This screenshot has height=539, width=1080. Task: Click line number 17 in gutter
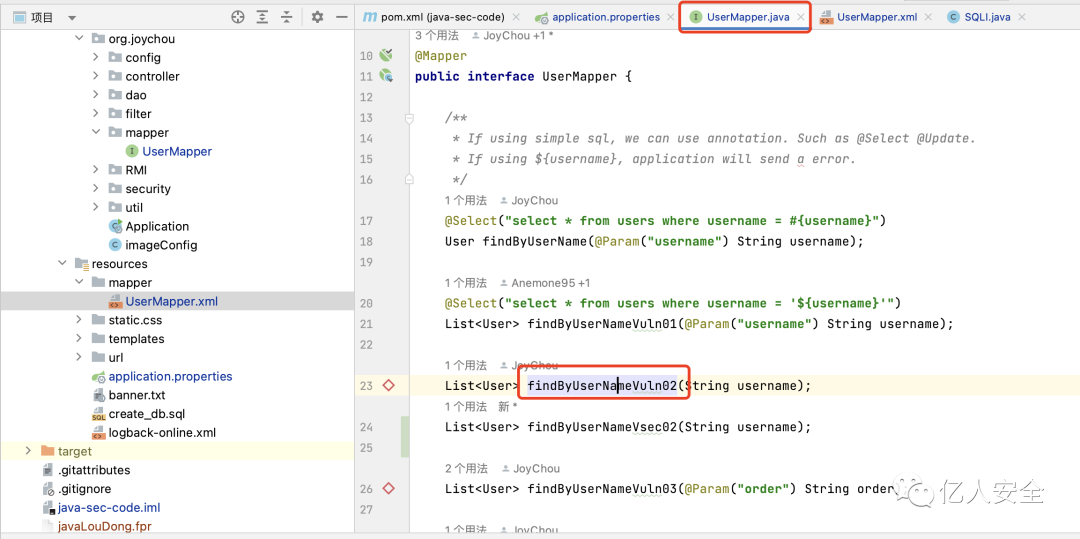tap(366, 220)
